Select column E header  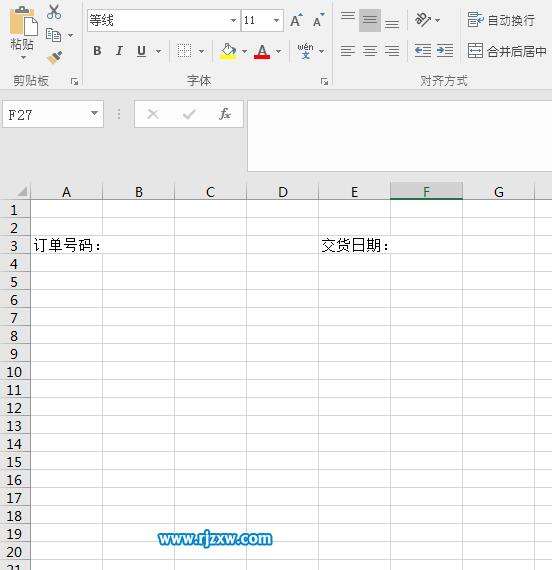355,192
